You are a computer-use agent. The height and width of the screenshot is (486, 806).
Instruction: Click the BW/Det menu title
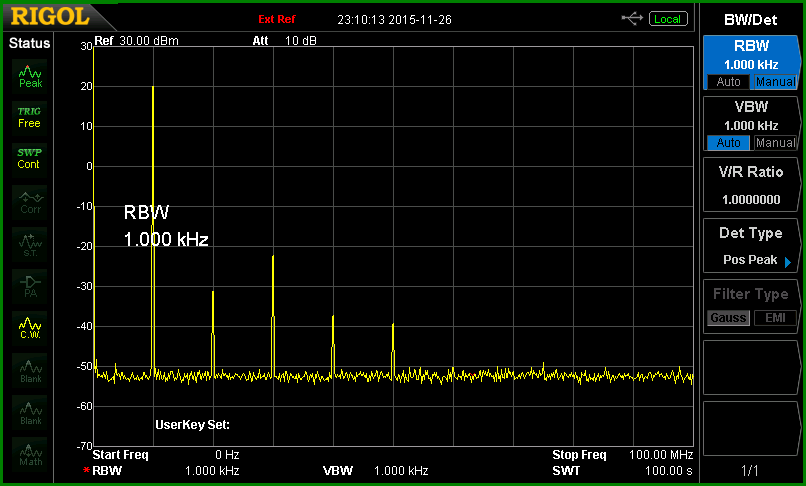click(x=750, y=20)
